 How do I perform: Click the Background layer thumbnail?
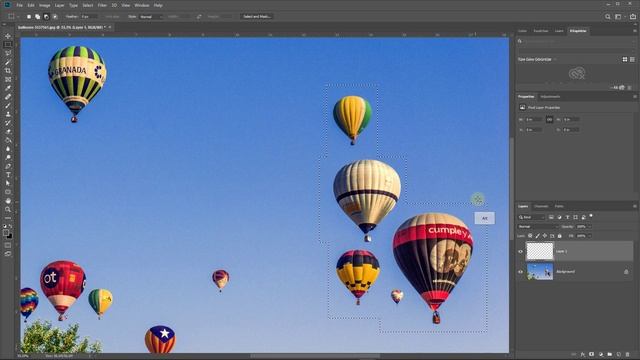540,271
